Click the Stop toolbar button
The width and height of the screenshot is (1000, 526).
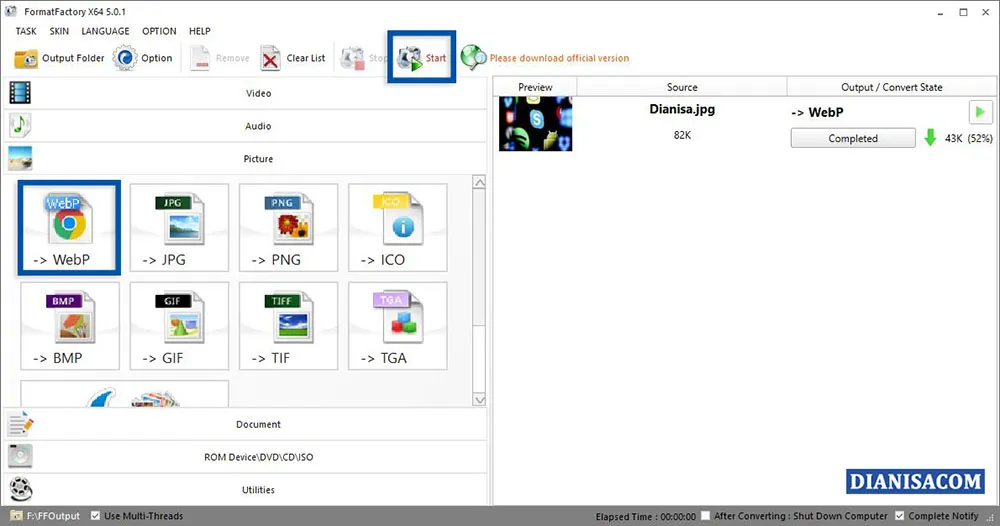tap(363, 58)
